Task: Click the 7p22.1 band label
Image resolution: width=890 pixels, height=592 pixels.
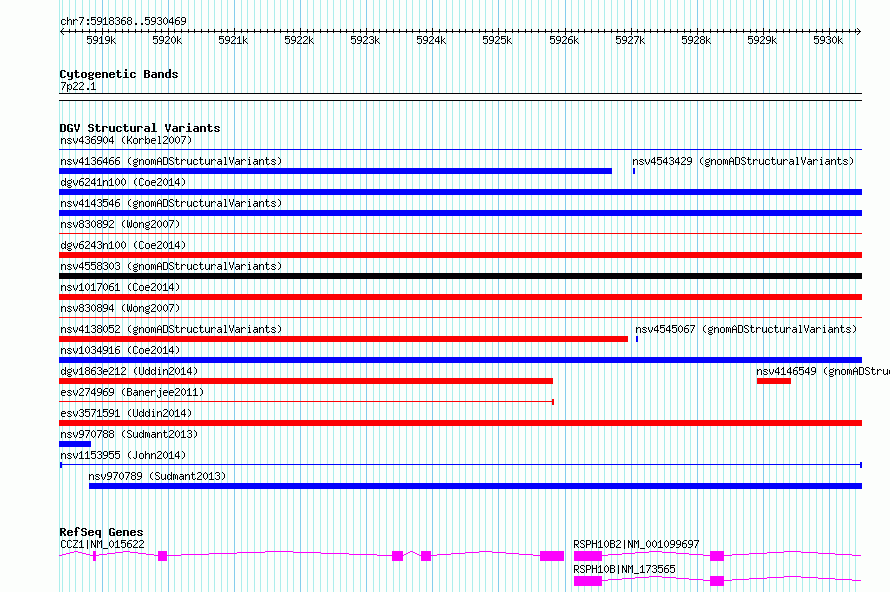Action: click(78, 86)
